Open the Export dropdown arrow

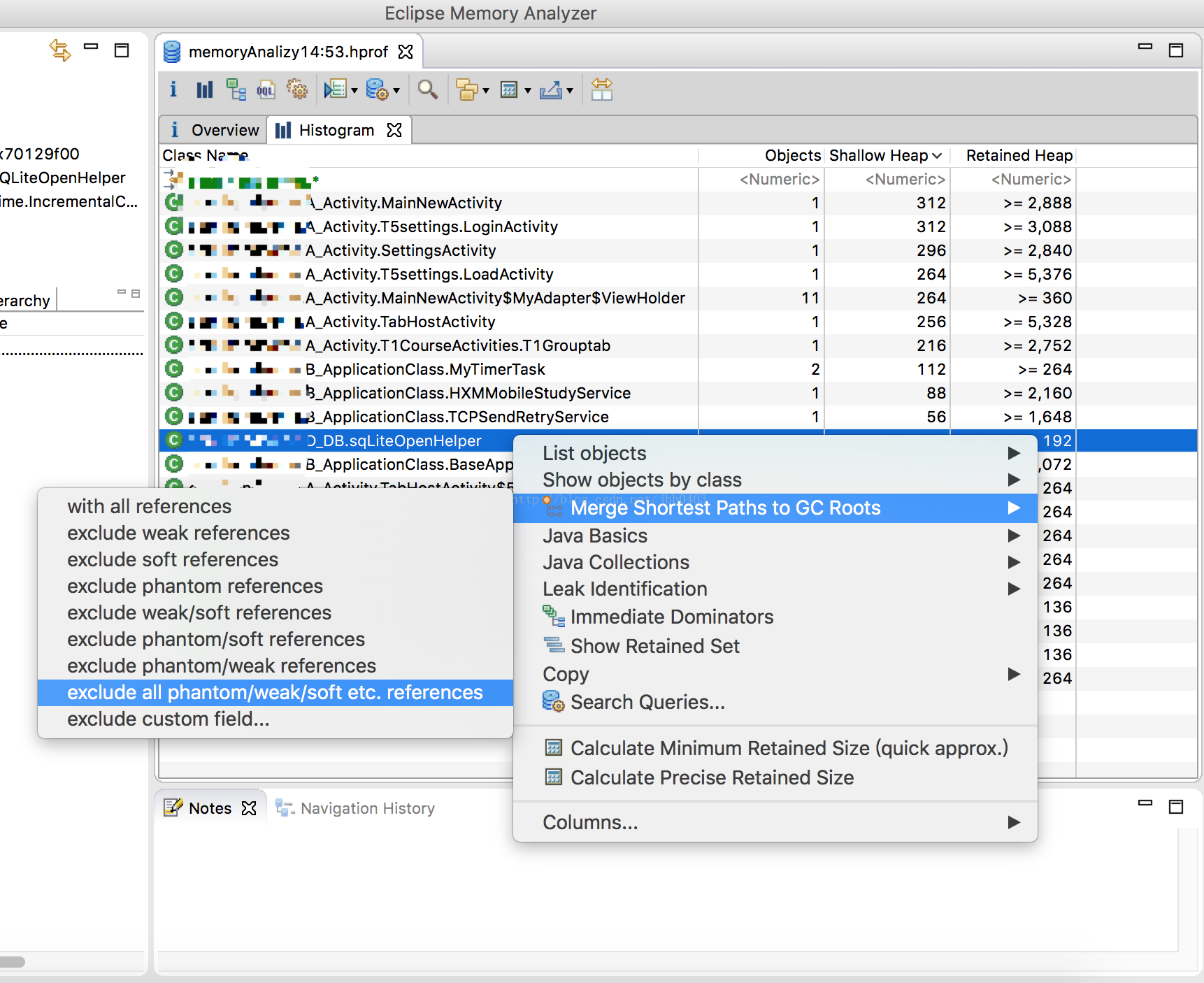click(x=570, y=91)
